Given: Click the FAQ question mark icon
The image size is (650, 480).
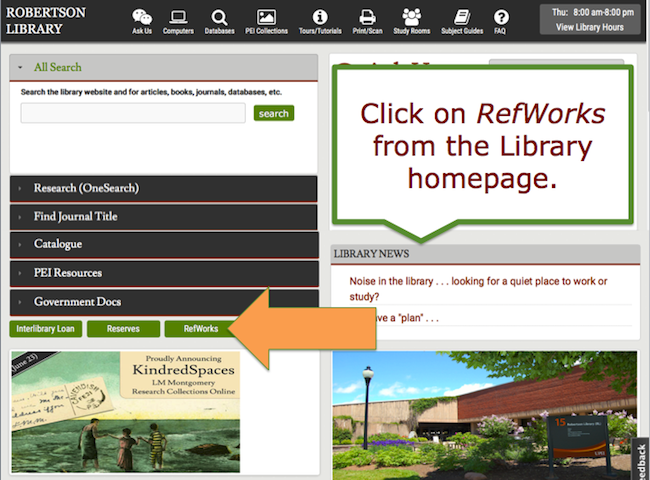Looking at the screenshot, I should pos(500,18).
